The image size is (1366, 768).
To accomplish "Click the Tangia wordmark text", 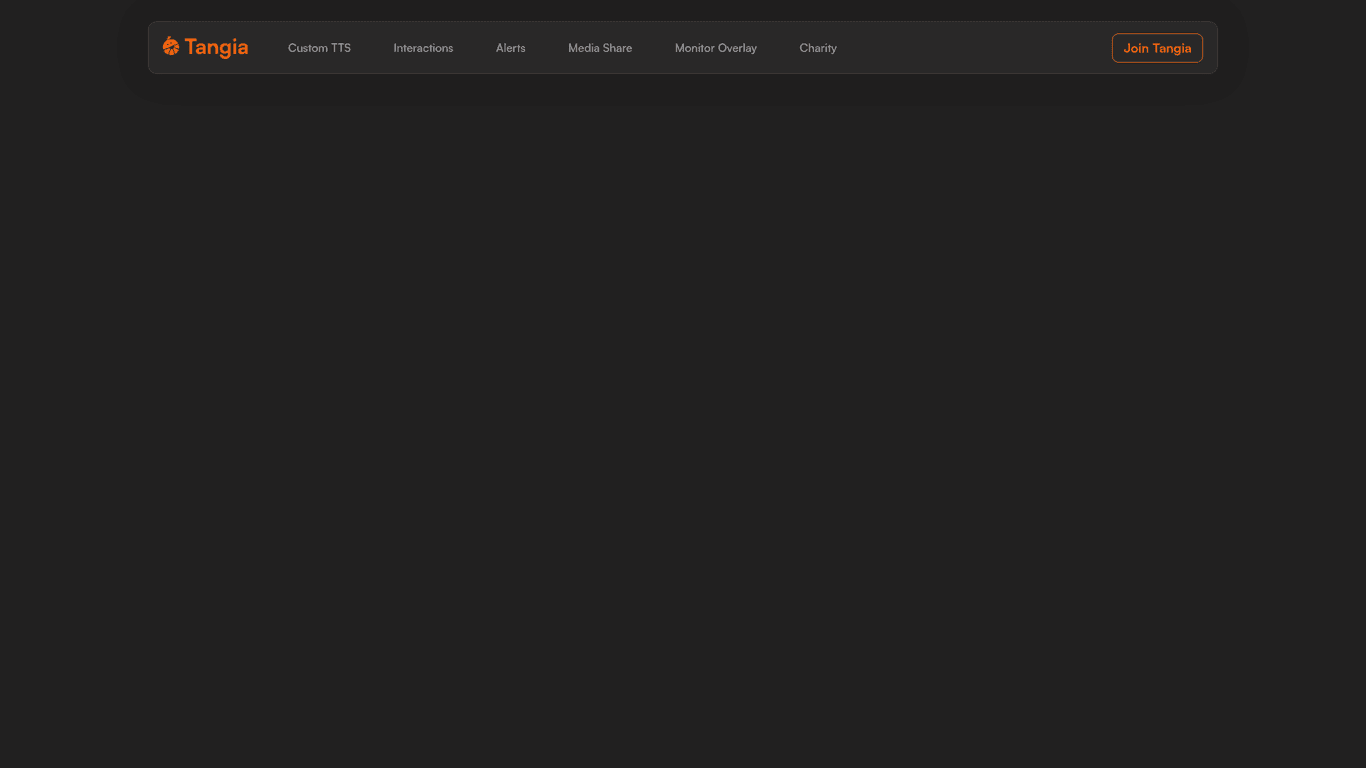I will [216, 47].
